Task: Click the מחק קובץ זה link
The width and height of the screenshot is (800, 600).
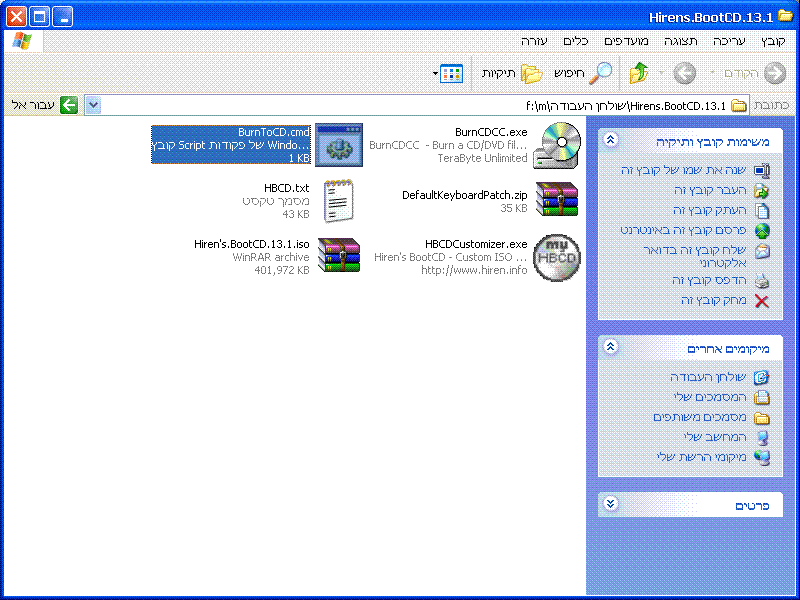Action: [x=714, y=301]
